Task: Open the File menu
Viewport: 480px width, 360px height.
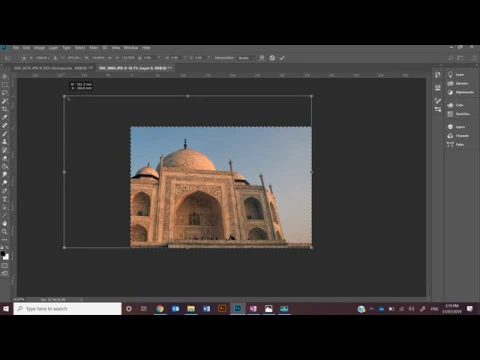Action: point(16,48)
